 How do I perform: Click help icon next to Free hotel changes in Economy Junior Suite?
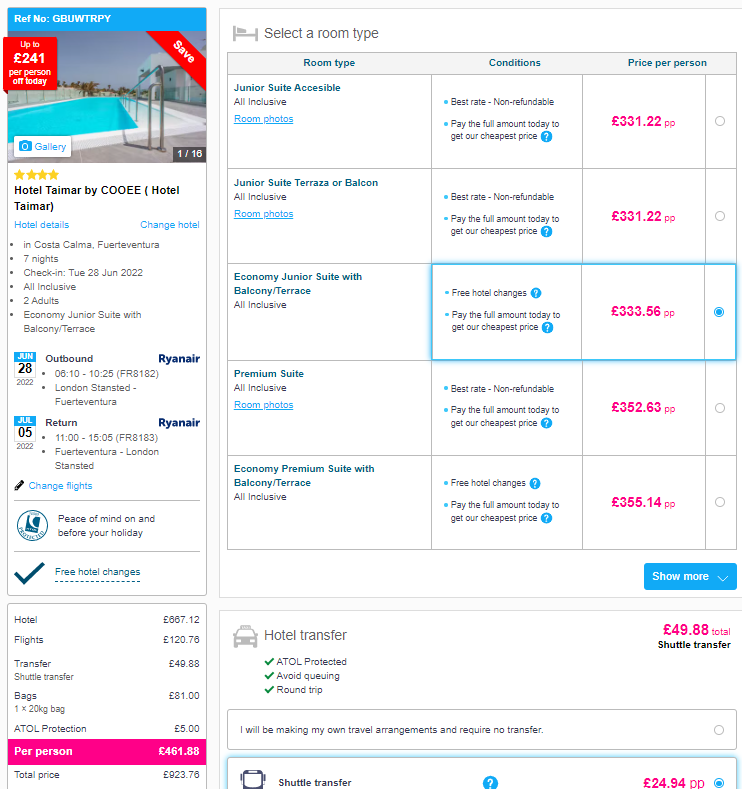536,293
